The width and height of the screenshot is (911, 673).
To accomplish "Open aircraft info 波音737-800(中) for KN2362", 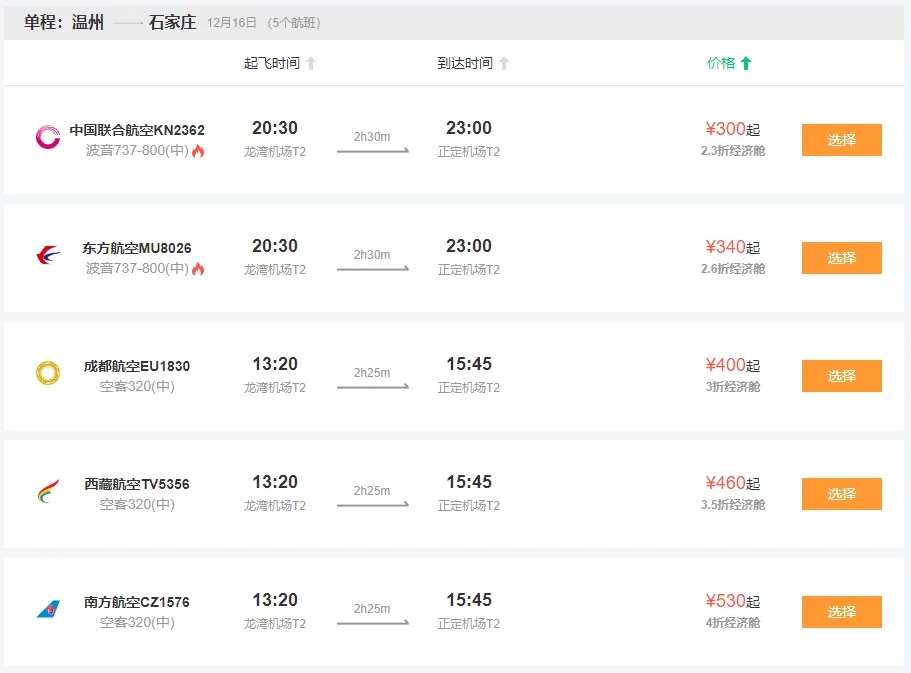I will click(x=137, y=151).
